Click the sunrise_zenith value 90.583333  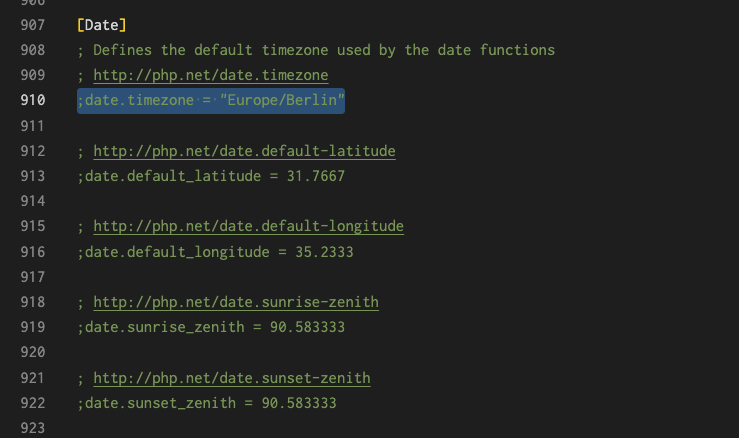coord(307,327)
